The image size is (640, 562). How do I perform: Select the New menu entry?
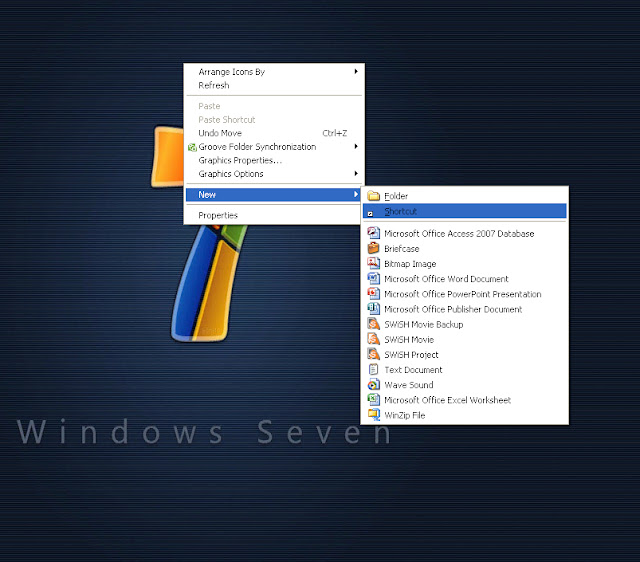pyautogui.click(x=273, y=195)
